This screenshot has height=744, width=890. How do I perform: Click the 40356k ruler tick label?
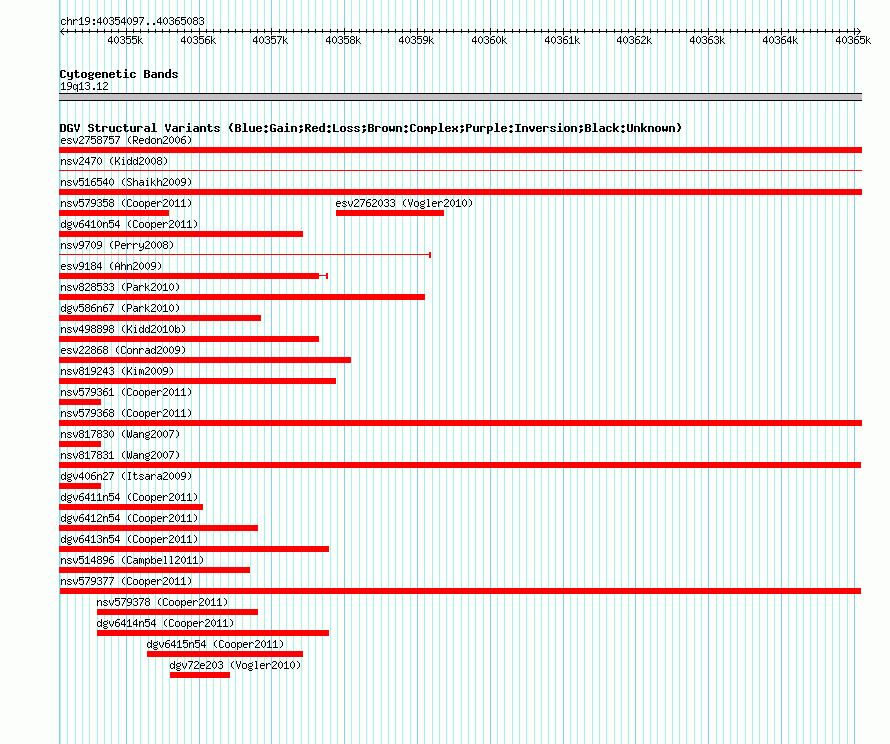(198, 40)
